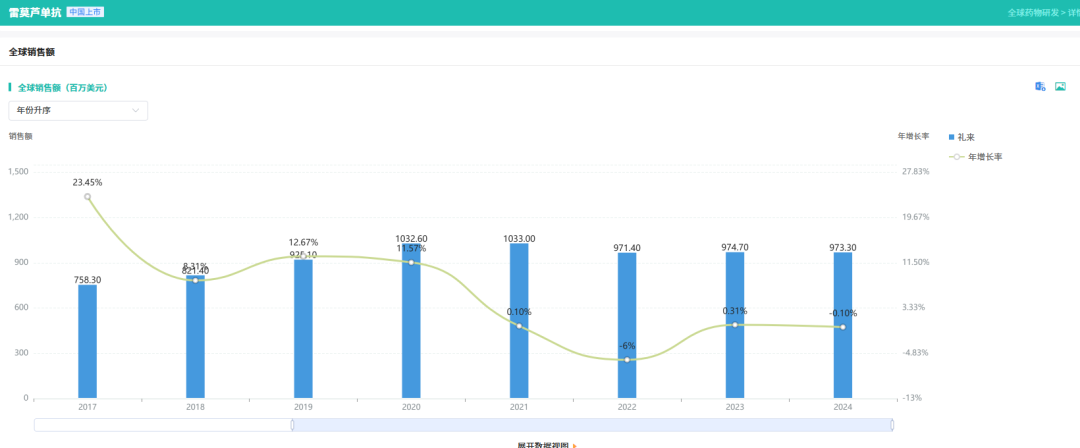Viewport: 1080px width, 448px height.
Task: Select the 2017 sales bar 758.30
Action: pos(87,341)
